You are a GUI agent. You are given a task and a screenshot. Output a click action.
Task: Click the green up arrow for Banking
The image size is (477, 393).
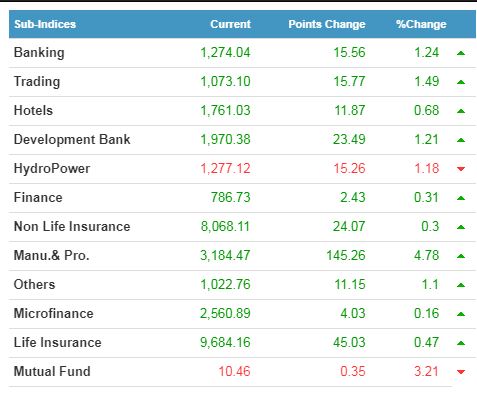[461, 53]
